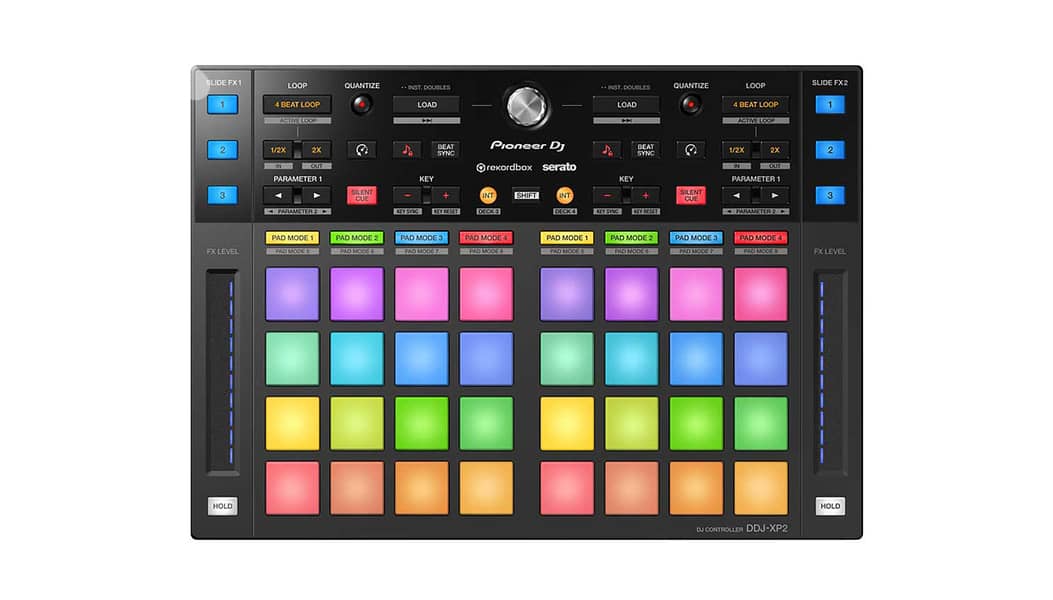Hit the red performance pad on right deck
Image resolution: width=1053 pixels, height=600 pixels.
coord(567,488)
